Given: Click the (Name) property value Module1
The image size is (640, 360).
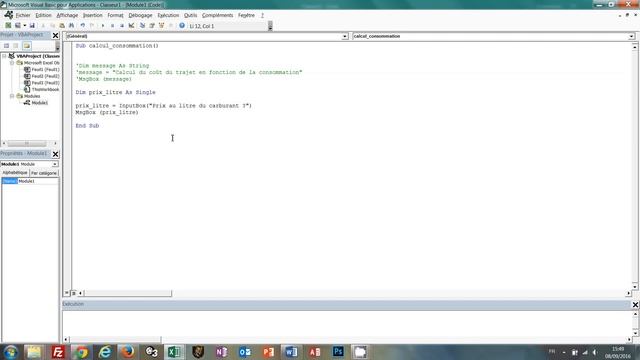Looking at the screenshot, I should [x=38, y=181].
